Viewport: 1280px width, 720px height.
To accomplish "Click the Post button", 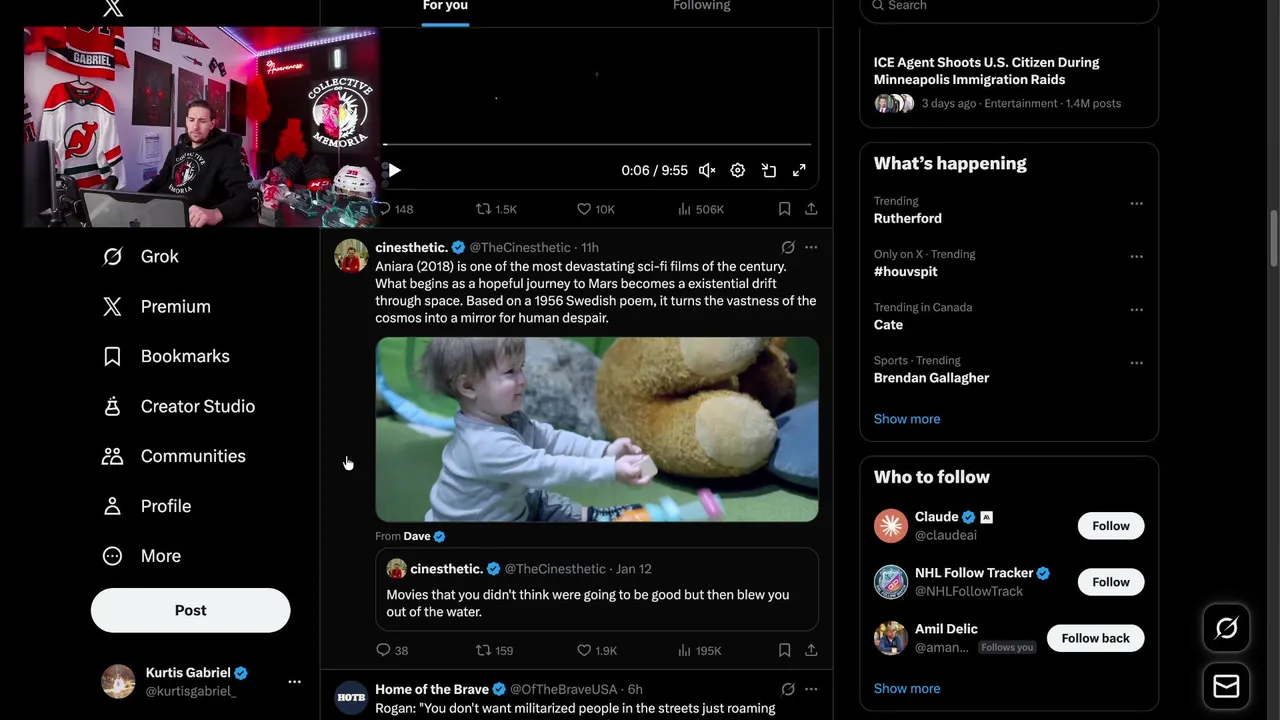I will point(190,610).
